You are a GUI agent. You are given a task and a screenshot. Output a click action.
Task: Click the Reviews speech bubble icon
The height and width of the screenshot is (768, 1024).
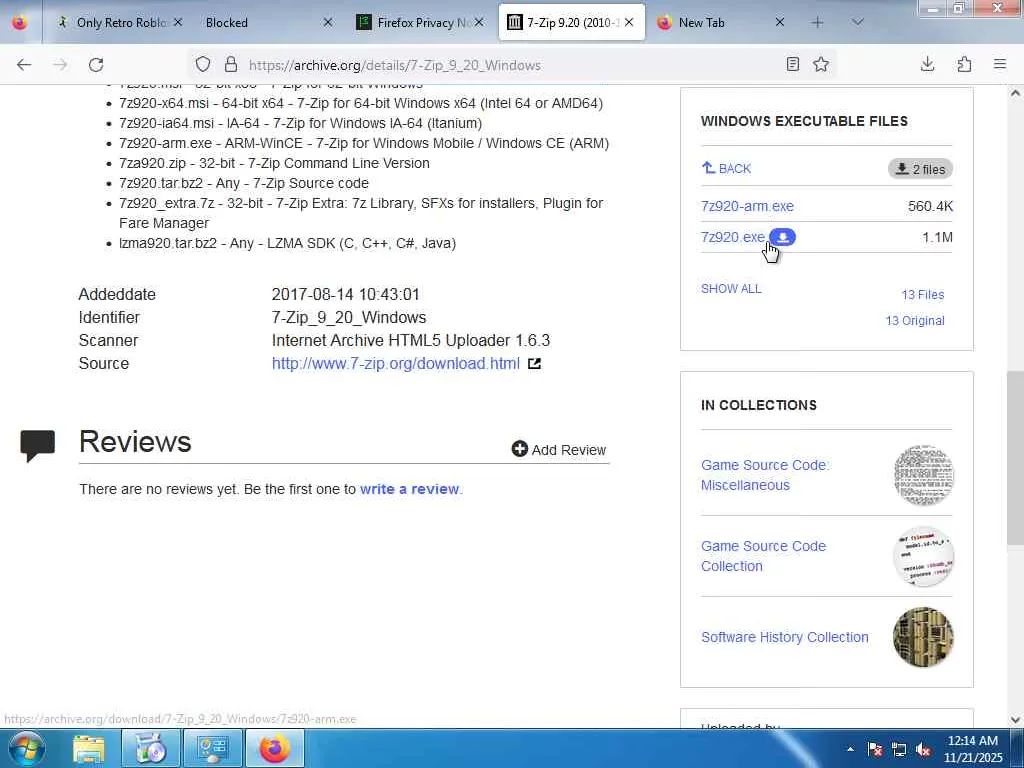point(38,445)
